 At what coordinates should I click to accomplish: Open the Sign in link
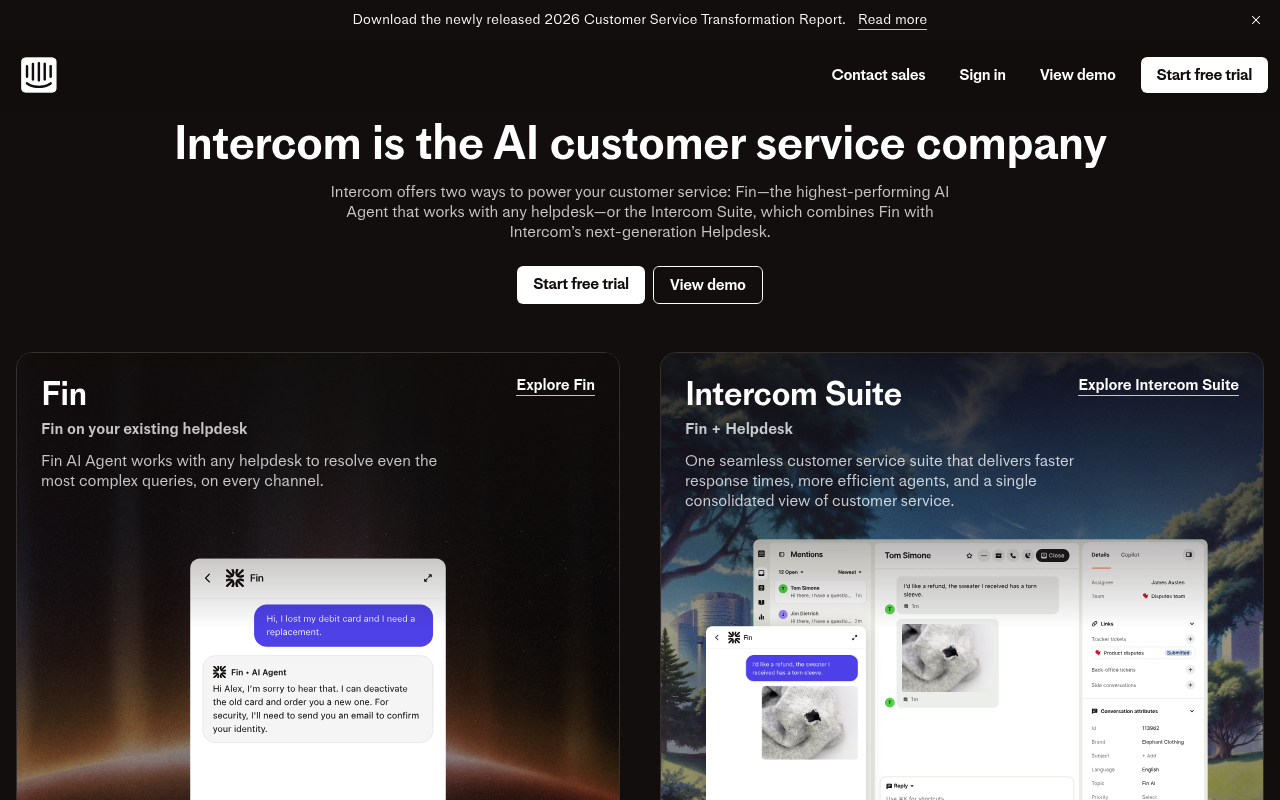click(x=982, y=75)
